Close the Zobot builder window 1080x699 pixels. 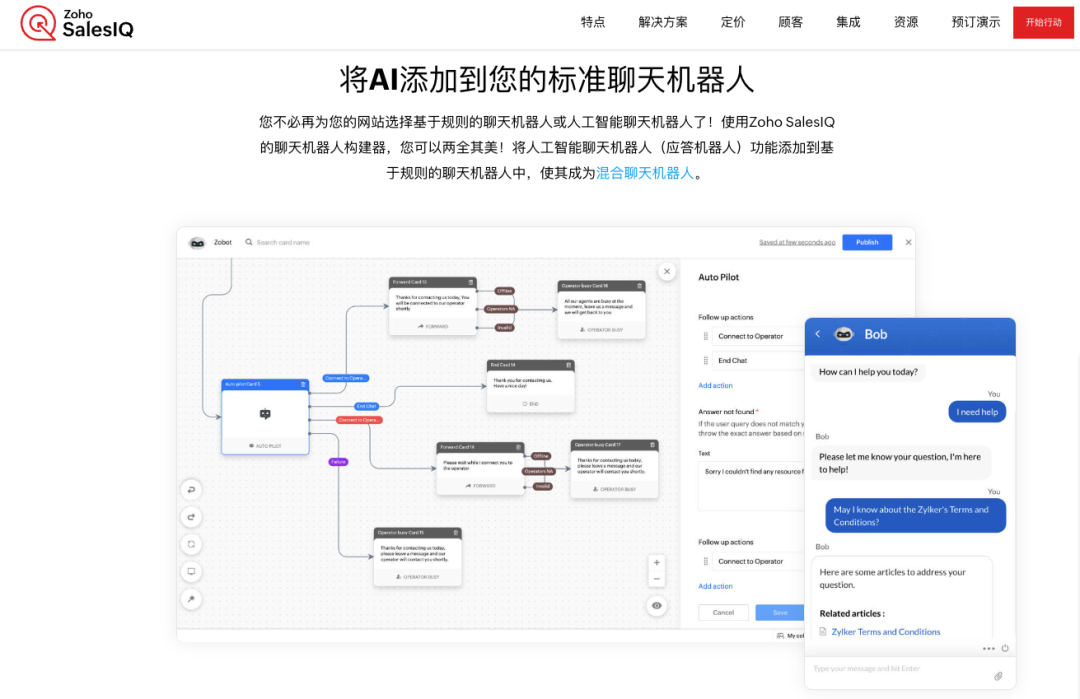[908, 242]
